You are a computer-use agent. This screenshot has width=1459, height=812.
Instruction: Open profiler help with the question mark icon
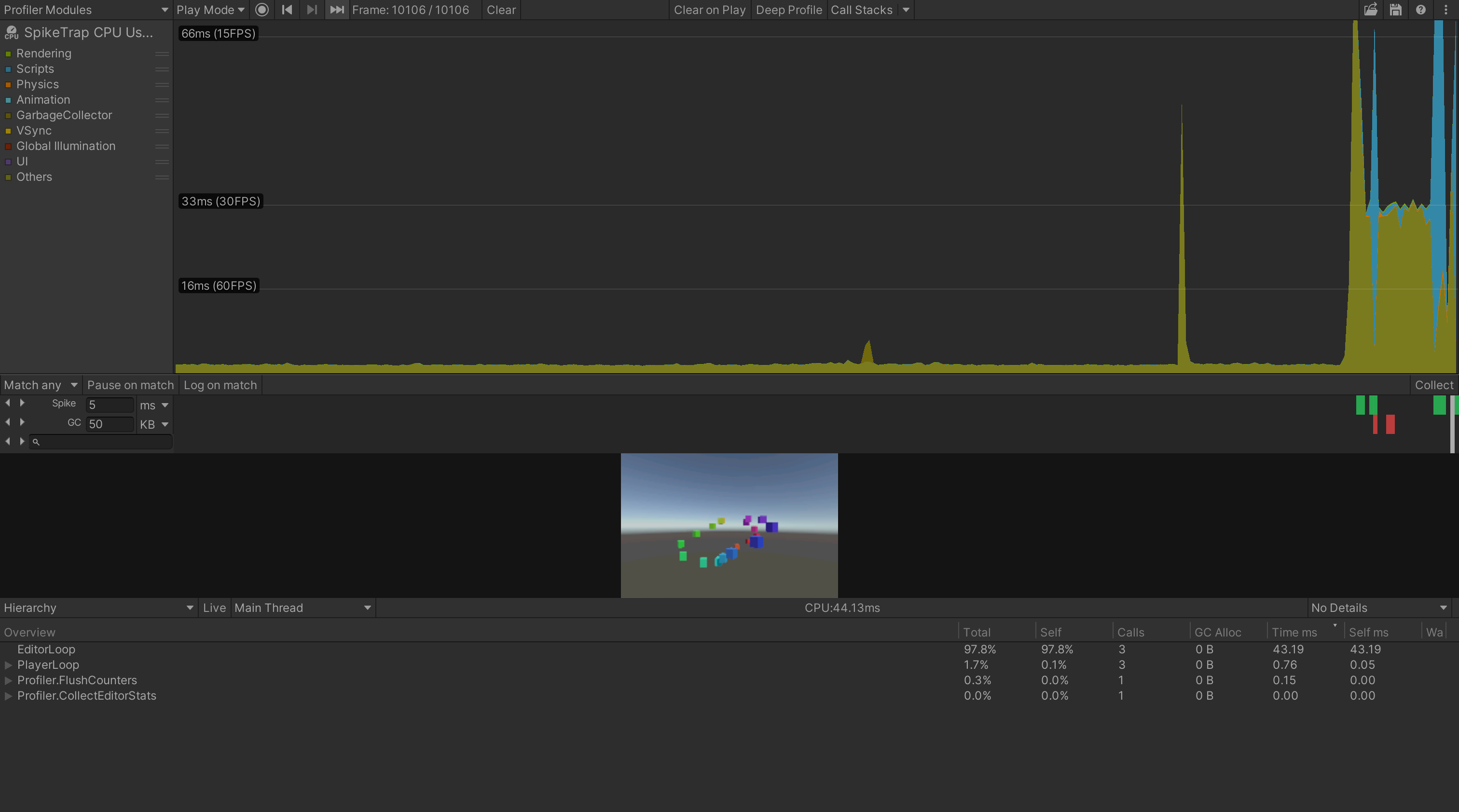(x=1420, y=10)
